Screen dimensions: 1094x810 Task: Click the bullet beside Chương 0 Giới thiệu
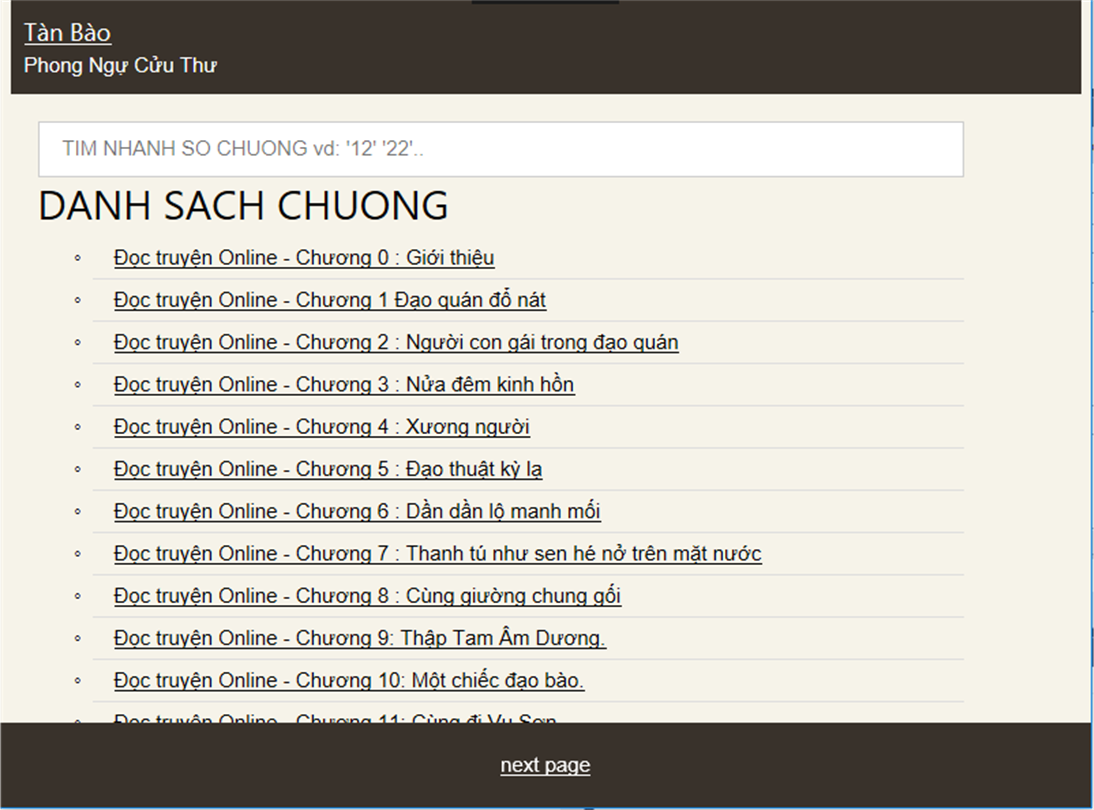point(78,258)
